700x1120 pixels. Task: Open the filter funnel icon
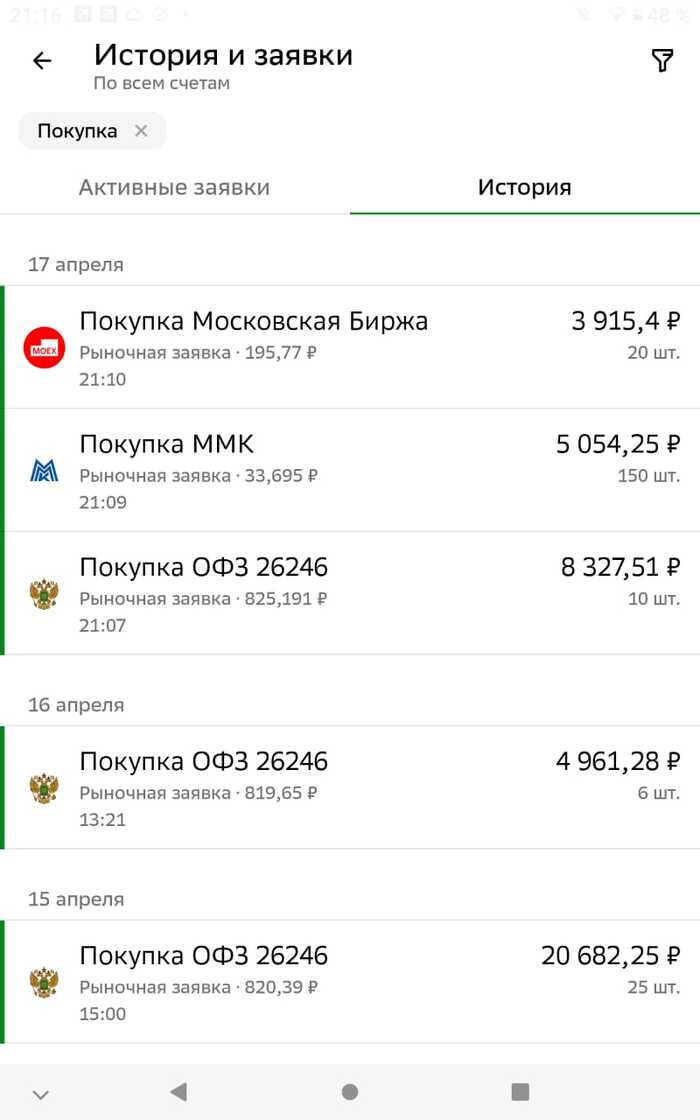coord(662,61)
